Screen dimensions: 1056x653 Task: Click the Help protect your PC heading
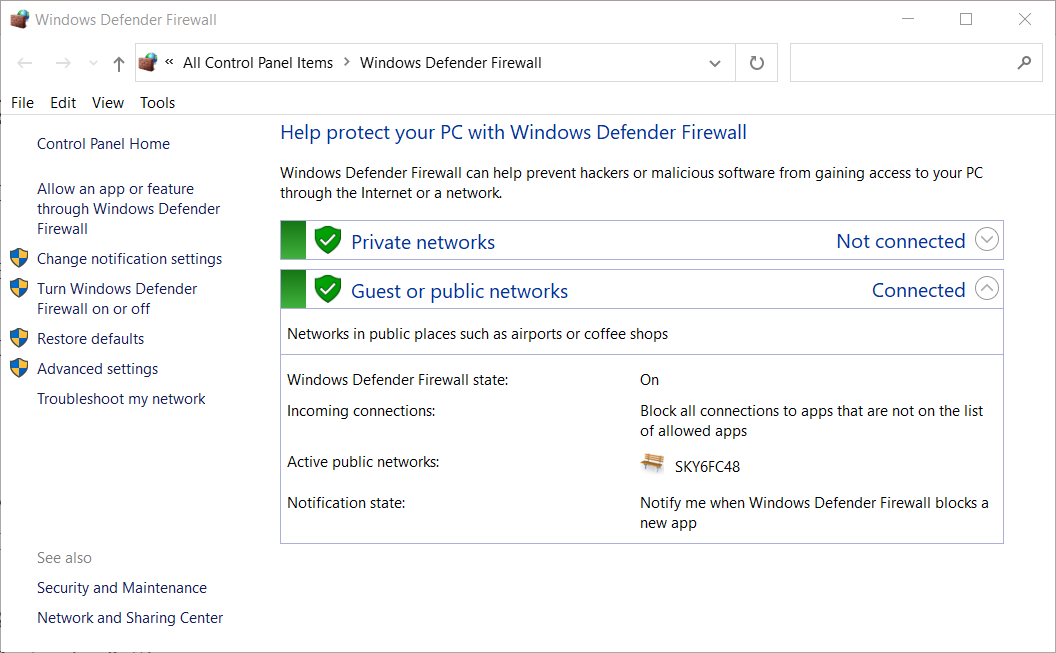(x=513, y=133)
